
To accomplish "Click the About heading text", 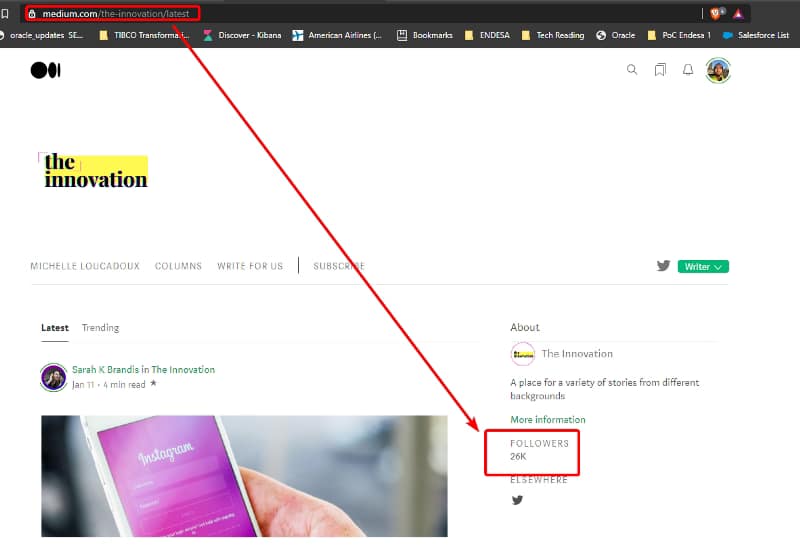I will tap(524, 327).
